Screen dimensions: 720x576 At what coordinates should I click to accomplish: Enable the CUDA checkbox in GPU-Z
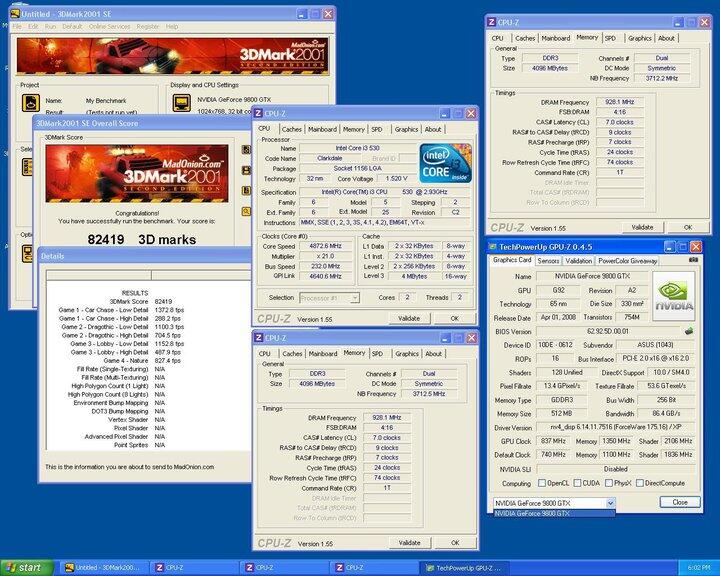coord(577,483)
